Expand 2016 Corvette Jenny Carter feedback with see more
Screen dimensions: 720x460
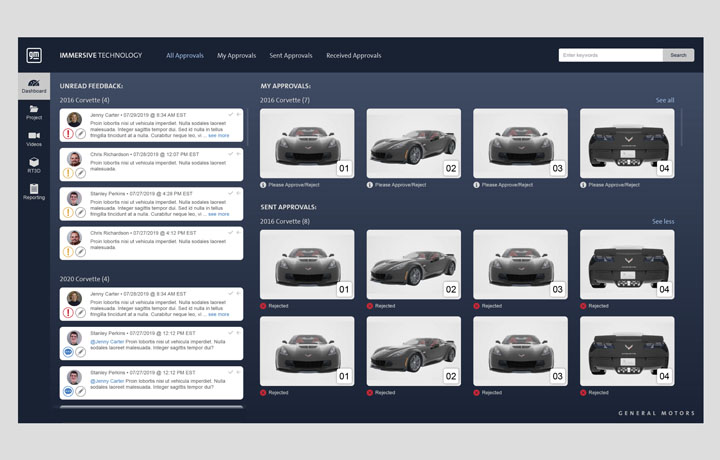point(219,135)
